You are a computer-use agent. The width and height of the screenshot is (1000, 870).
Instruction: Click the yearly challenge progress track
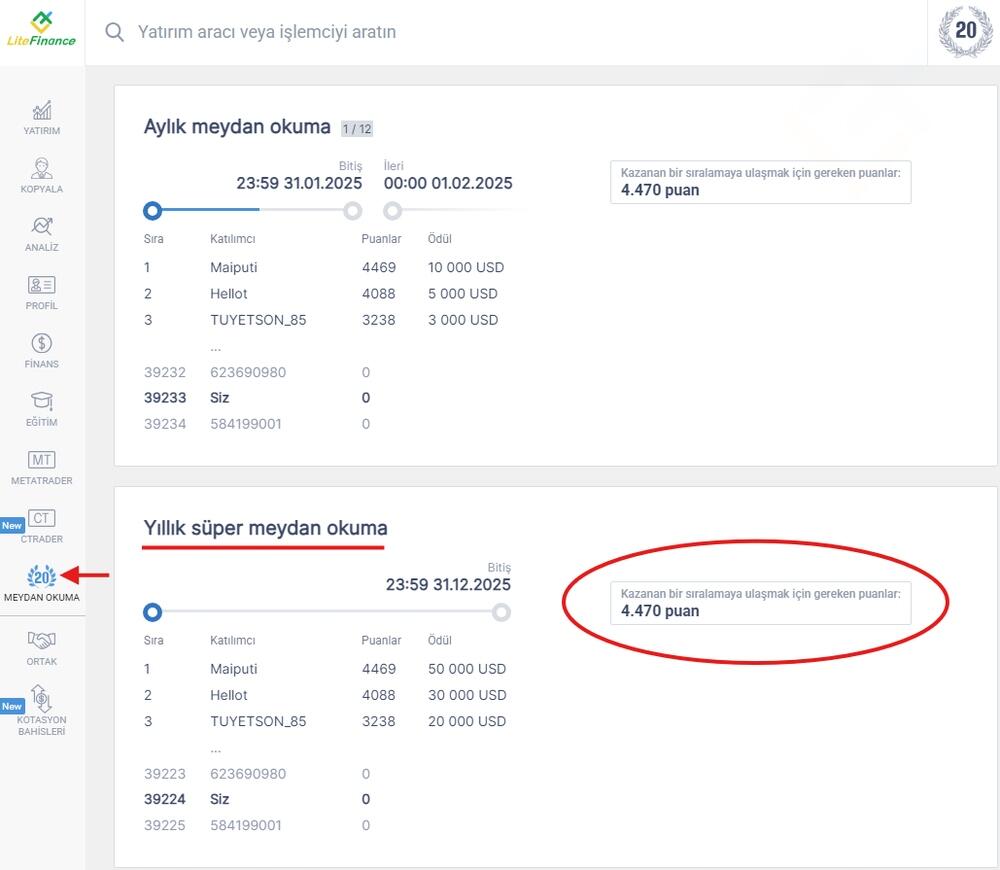pyautogui.click(x=325, y=612)
